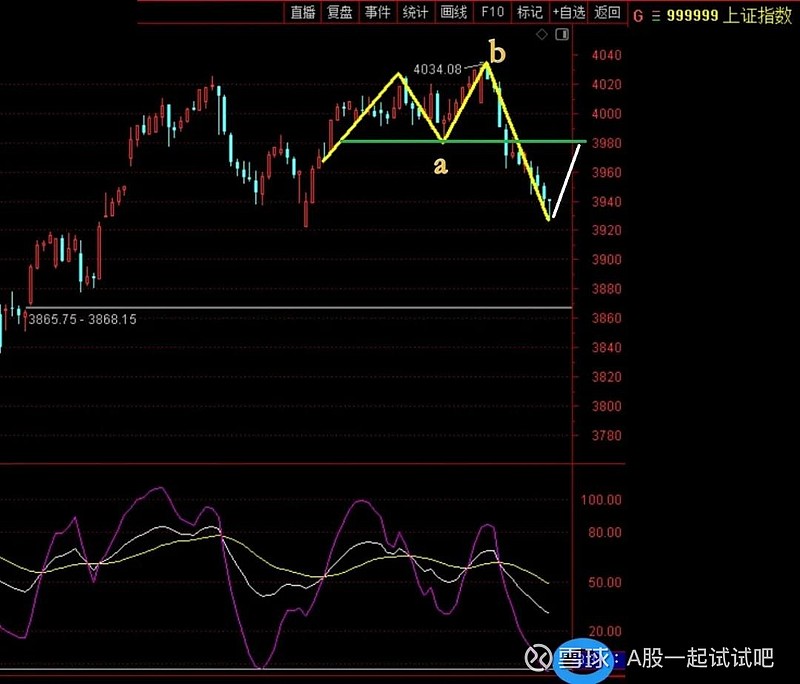This screenshot has width=800, height=684.
Task: Open the F10 company info page
Action: (x=492, y=12)
